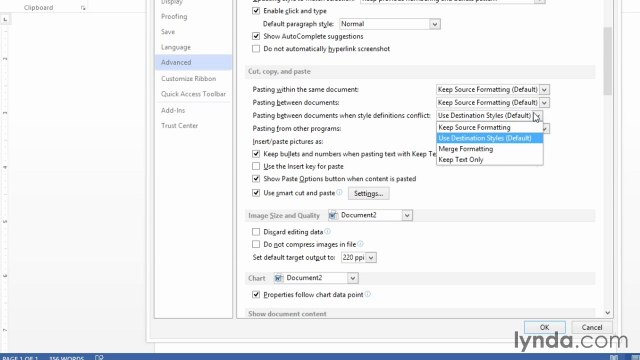Click the word count in the status bar

tap(66, 358)
